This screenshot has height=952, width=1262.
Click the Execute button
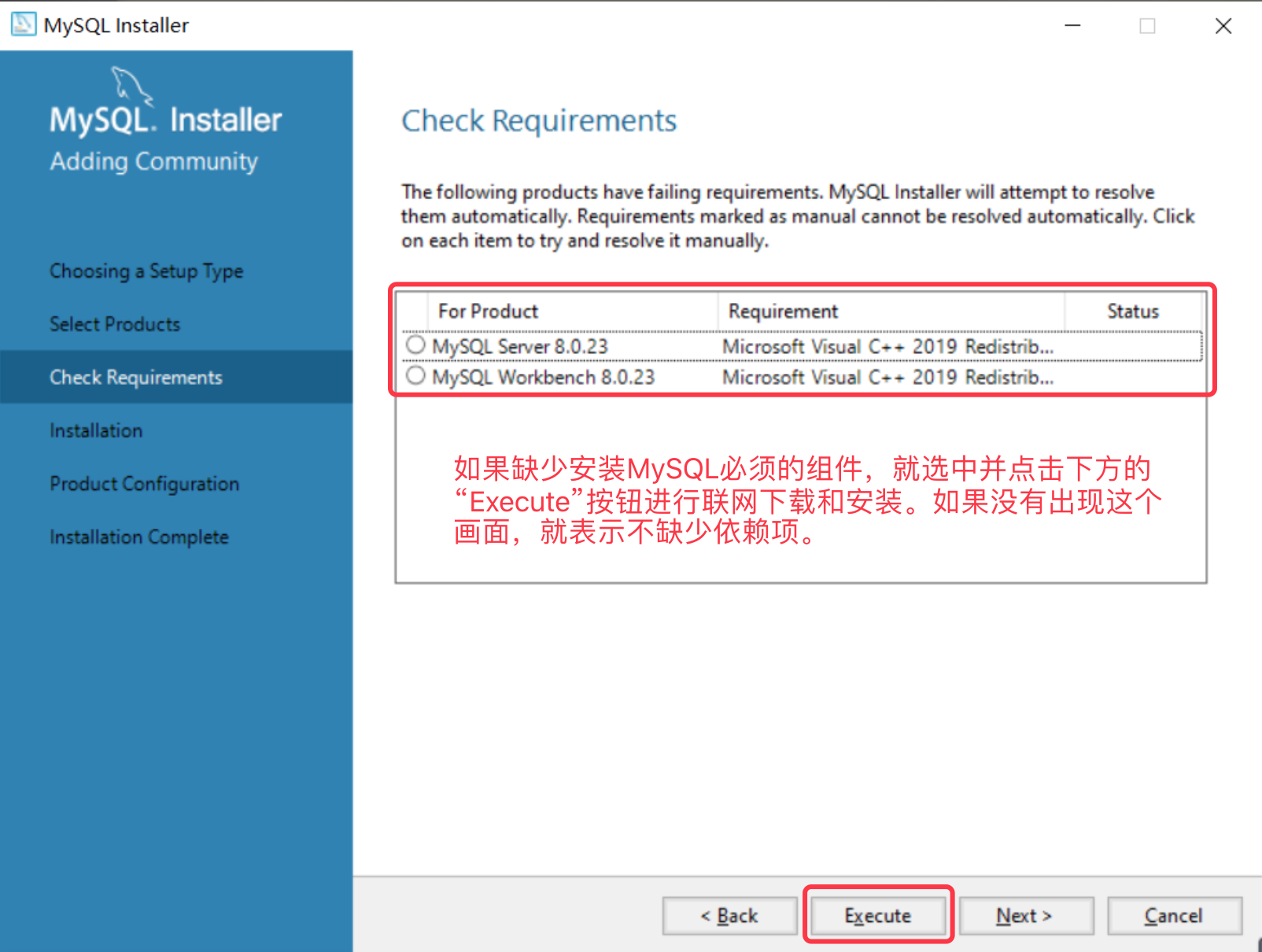(x=877, y=916)
